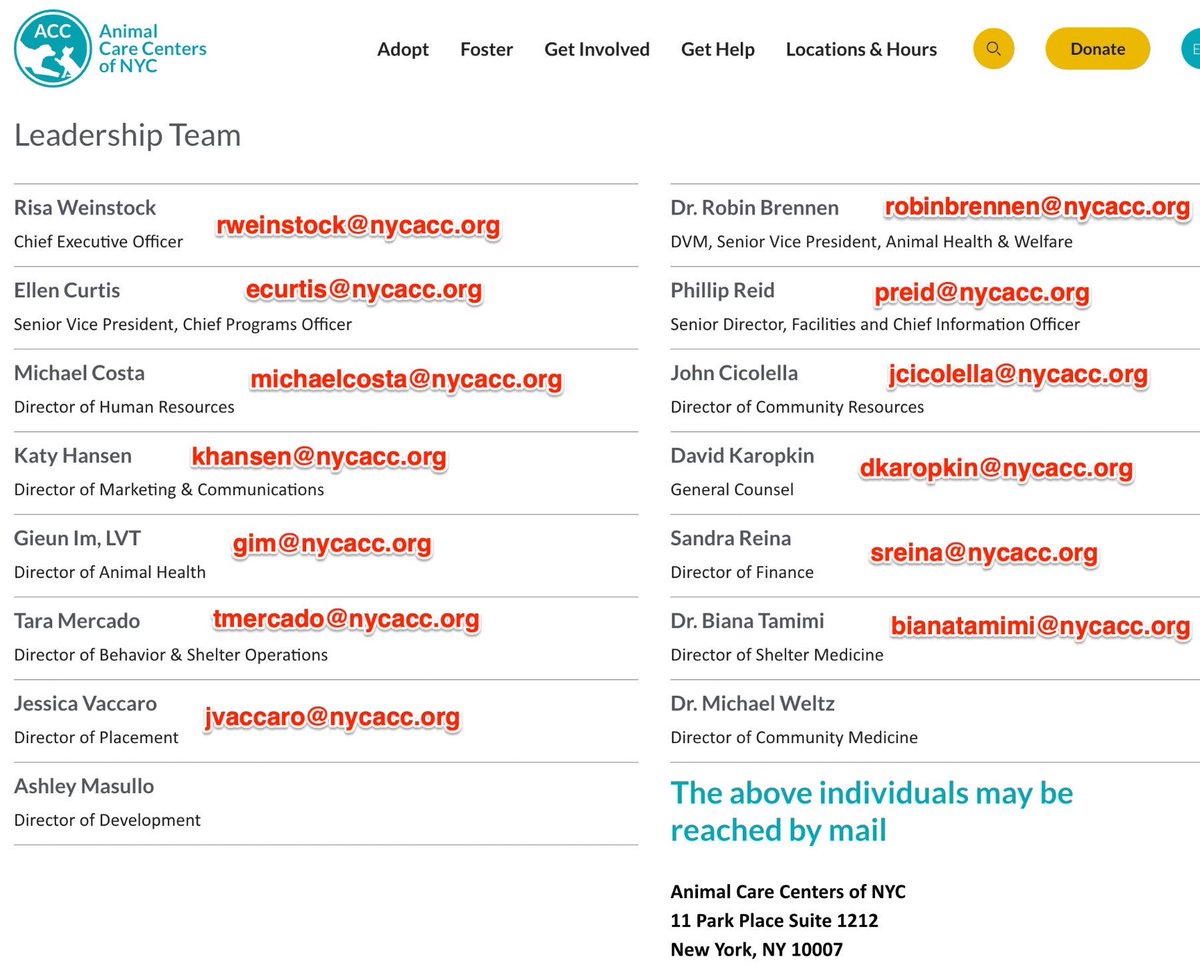This screenshot has width=1200, height=965.
Task: Click the 11 Park Place Suite 1212 address line
Action: pos(775,920)
